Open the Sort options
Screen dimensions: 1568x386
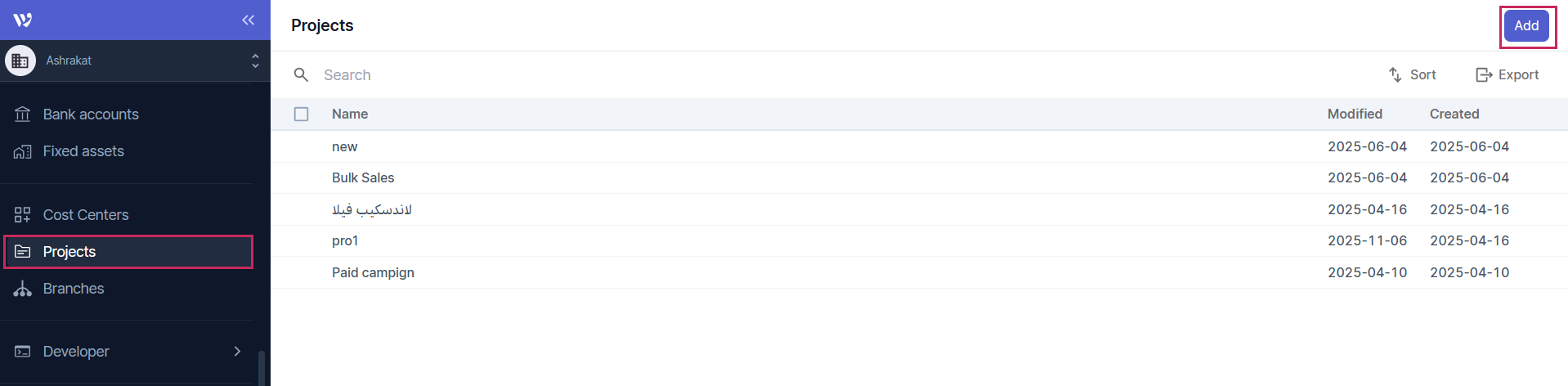tap(1412, 75)
